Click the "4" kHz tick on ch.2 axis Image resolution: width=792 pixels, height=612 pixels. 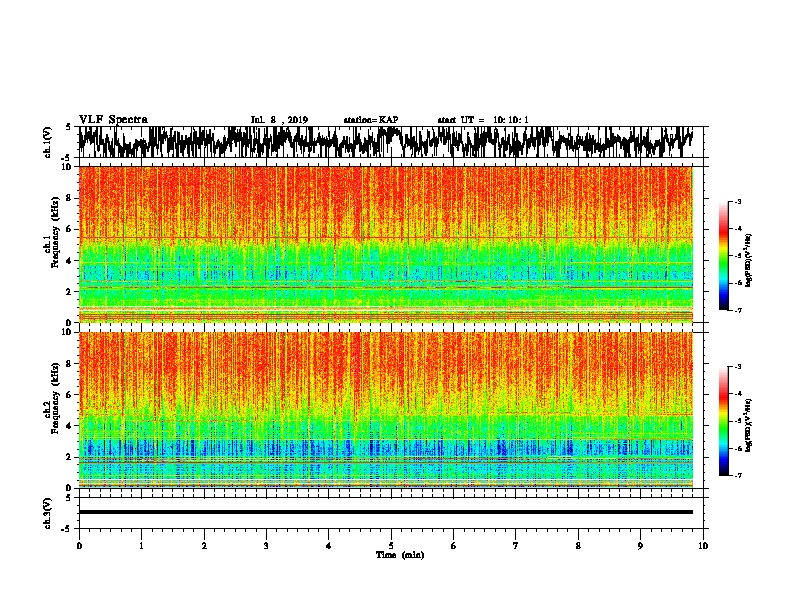coord(68,426)
